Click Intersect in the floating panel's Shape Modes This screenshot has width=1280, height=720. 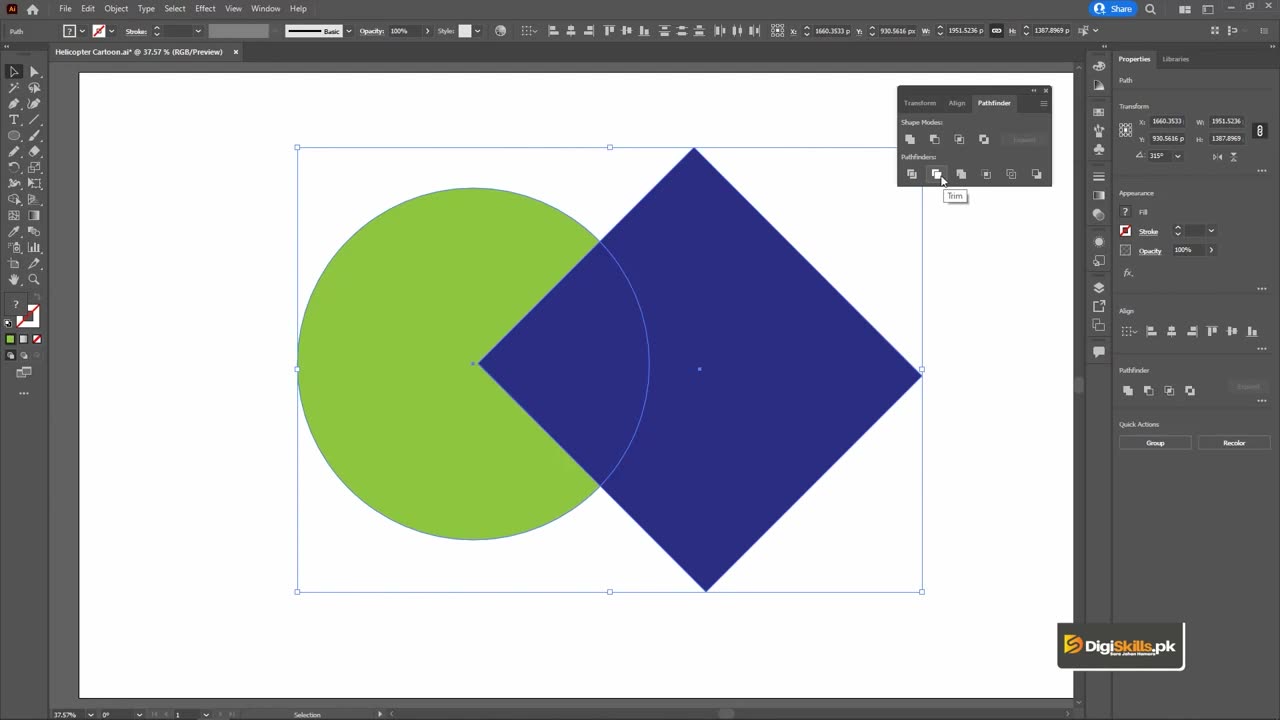(959, 139)
